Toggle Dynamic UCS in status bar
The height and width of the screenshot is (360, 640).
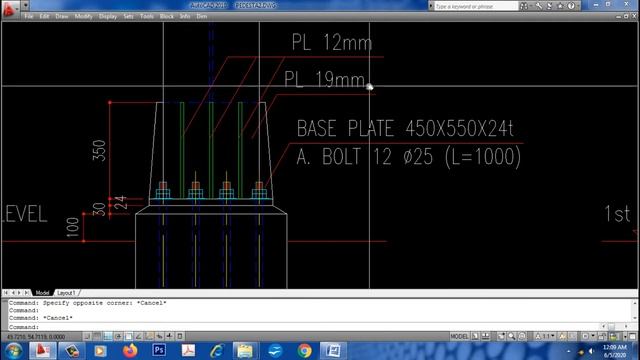tap(149, 336)
